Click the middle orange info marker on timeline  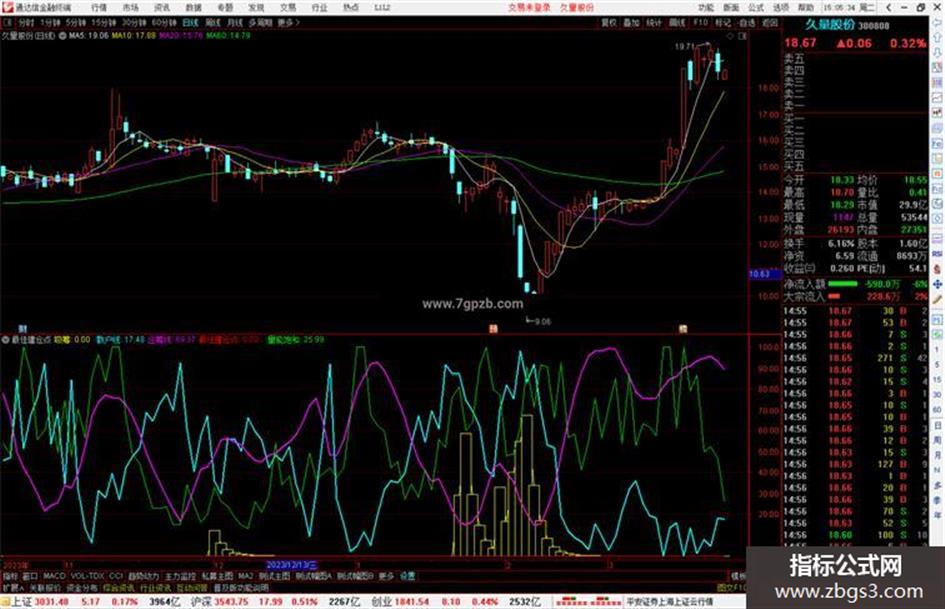tap(493, 329)
